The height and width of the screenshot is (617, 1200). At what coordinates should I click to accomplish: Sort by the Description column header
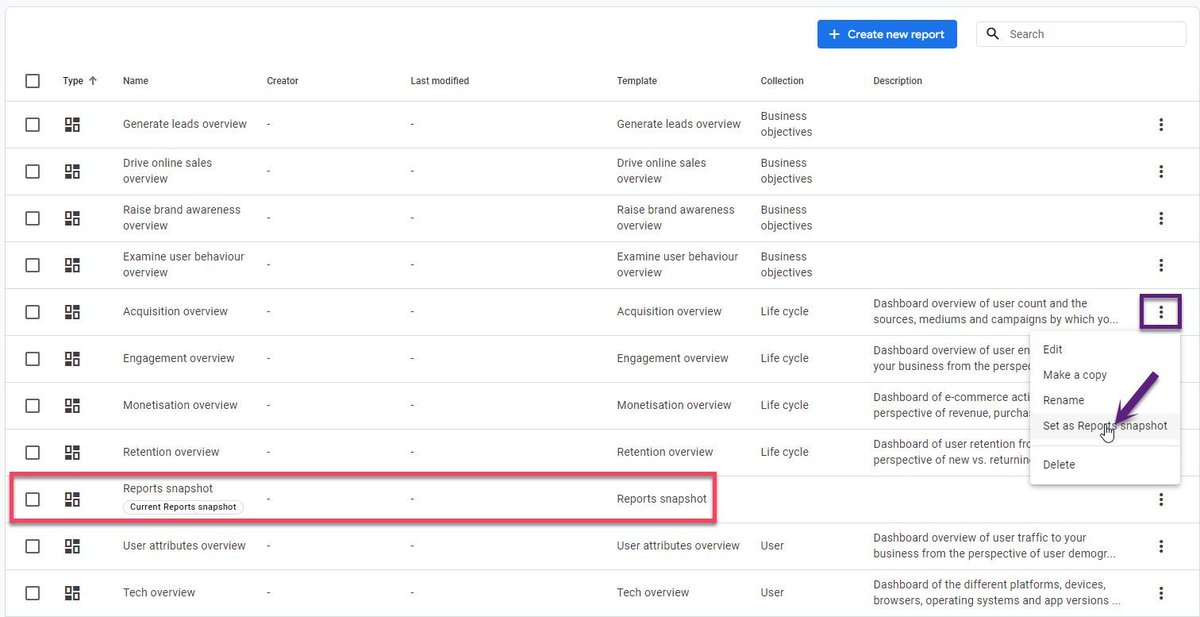(x=897, y=81)
